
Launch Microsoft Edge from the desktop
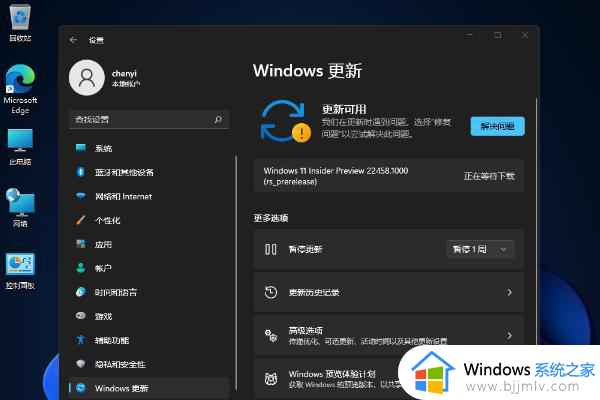point(20,89)
